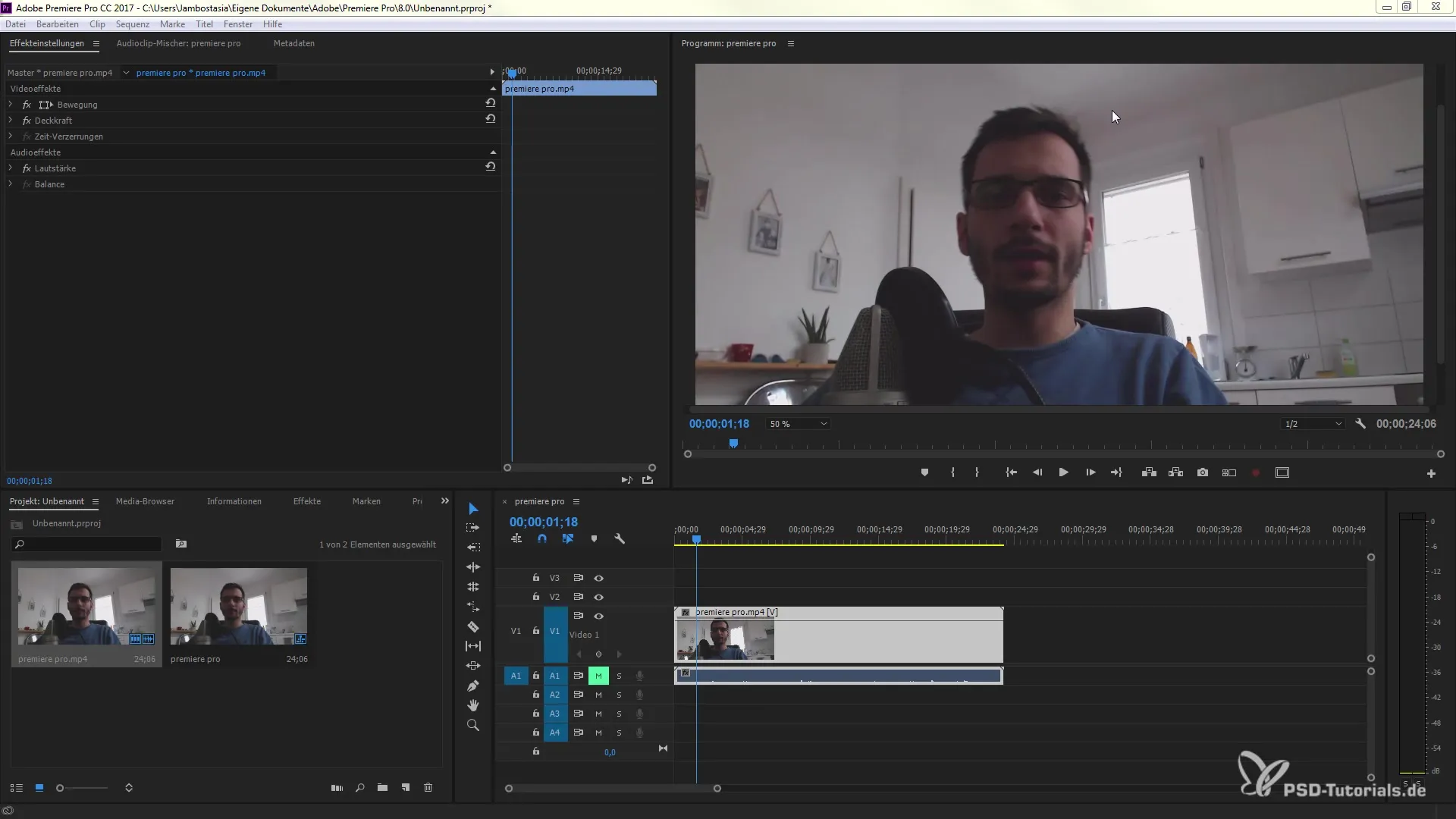Open Button Editor plus icon
This screenshot has height=819, width=1456.
(1431, 473)
